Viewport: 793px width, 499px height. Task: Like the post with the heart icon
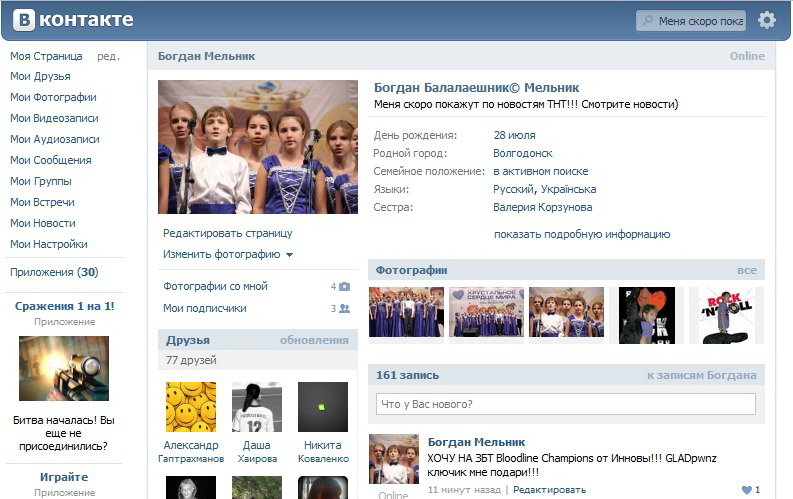pyautogui.click(x=746, y=490)
